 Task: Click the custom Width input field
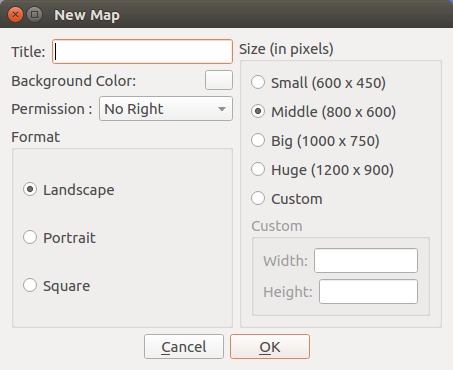click(366, 260)
